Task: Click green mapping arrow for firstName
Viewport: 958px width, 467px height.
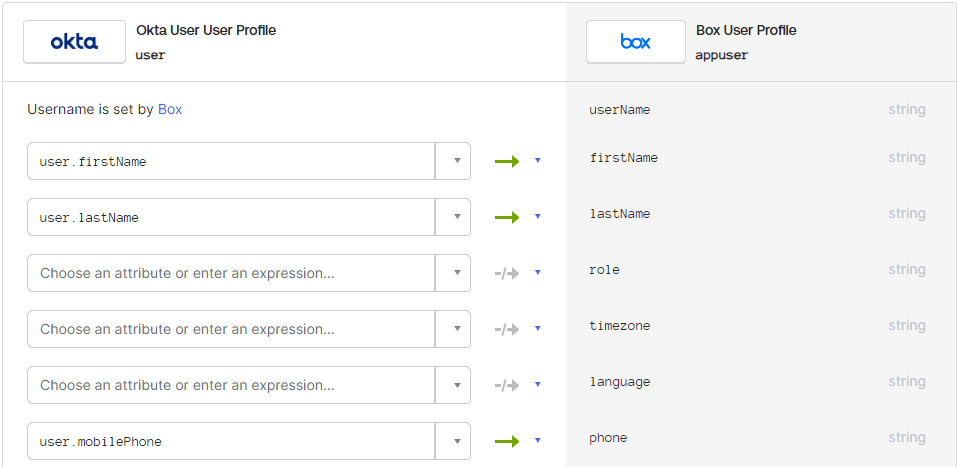Action: (506, 161)
